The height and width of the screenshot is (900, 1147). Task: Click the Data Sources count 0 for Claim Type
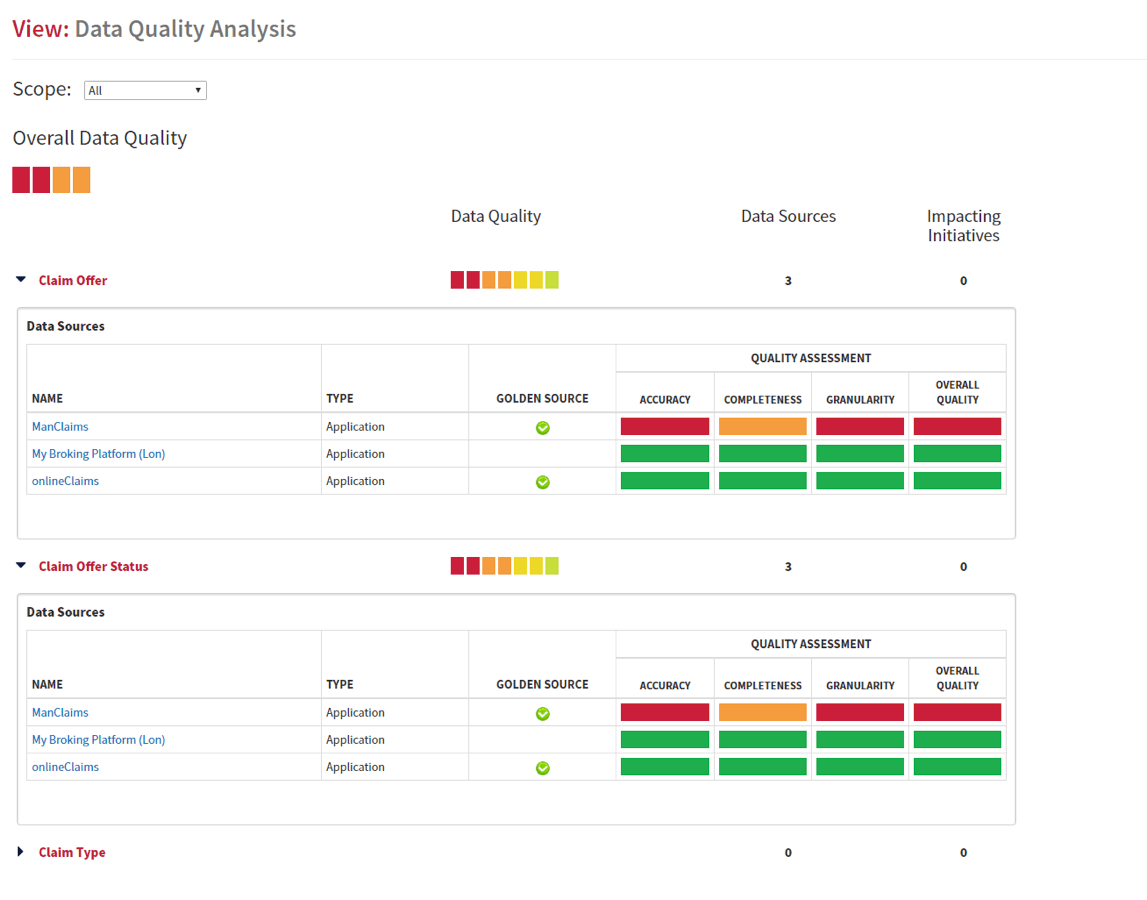pyautogui.click(x=788, y=853)
